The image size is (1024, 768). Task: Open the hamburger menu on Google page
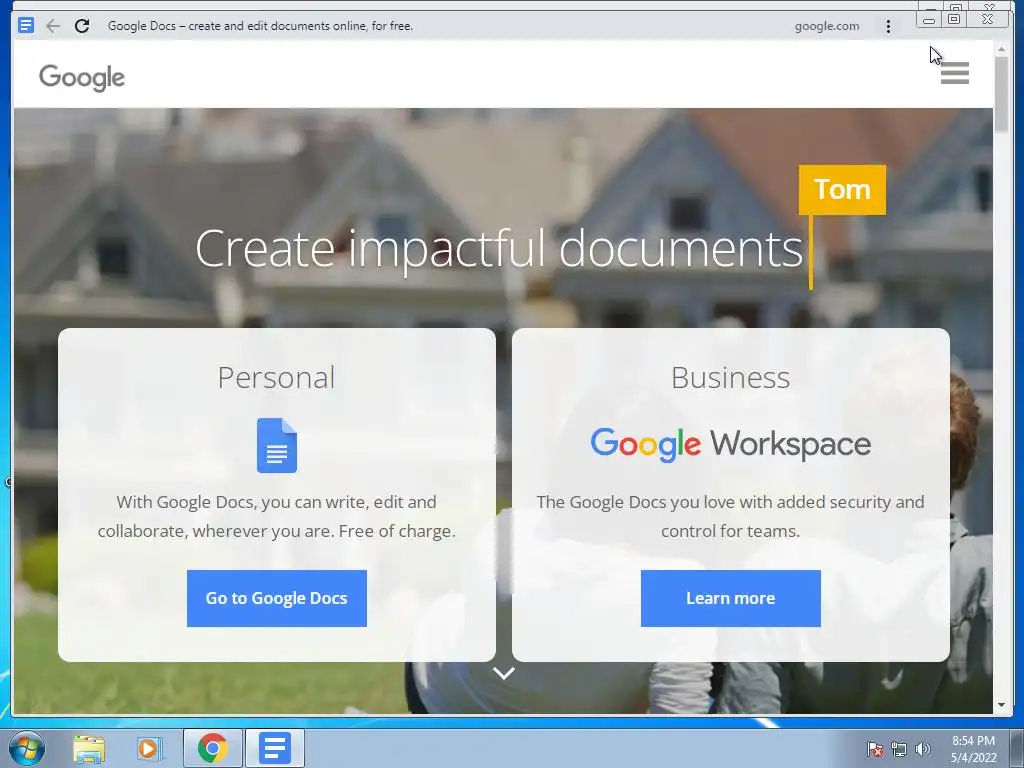pos(954,73)
